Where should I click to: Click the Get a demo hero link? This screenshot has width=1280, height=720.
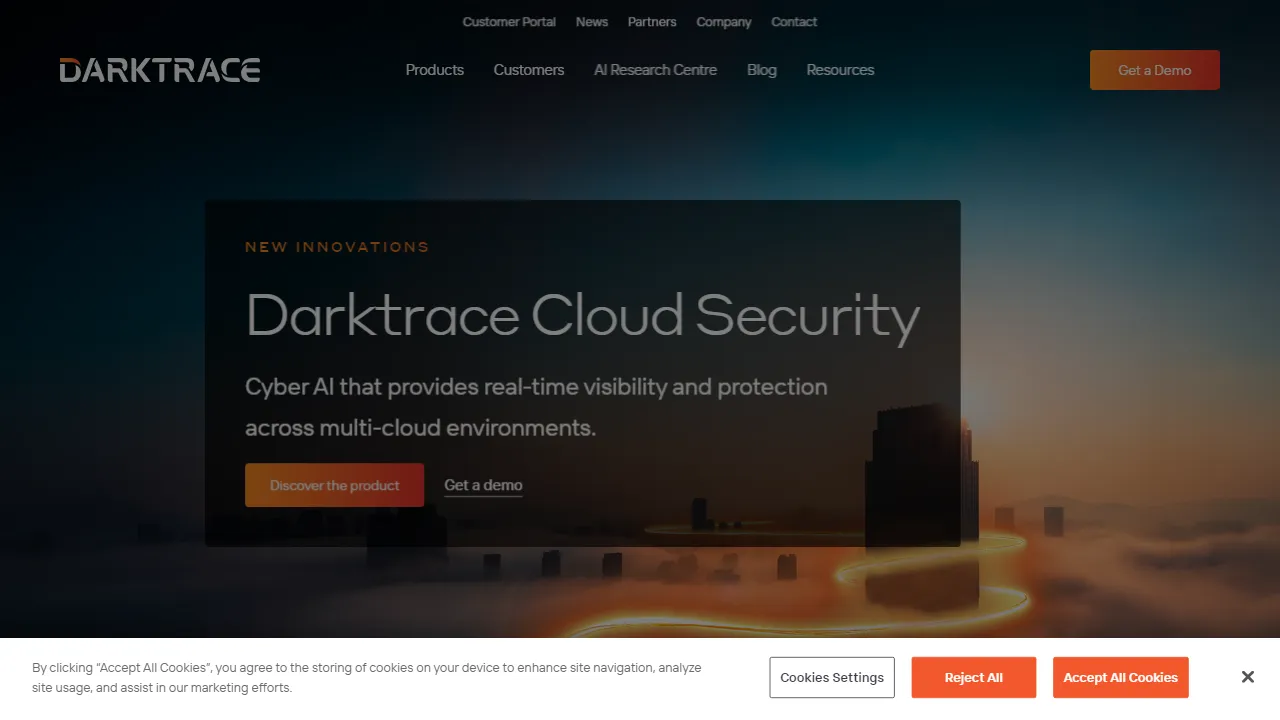tap(483, 485)
